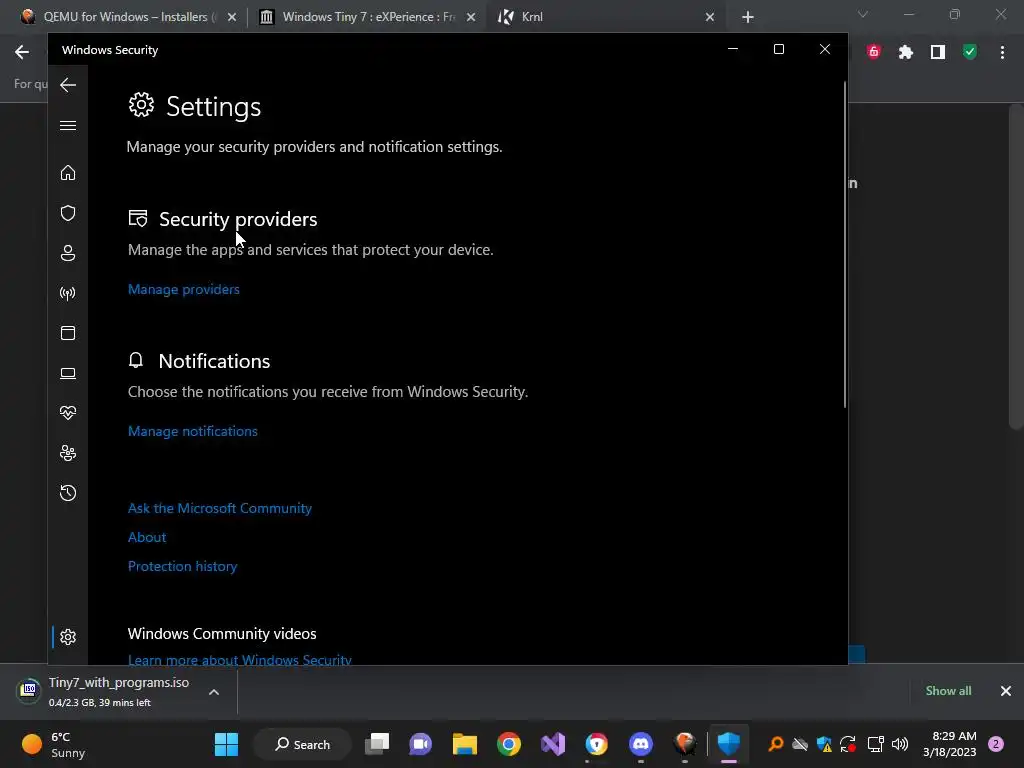This screenshot has height=768, width=1024.
Task: Click Windows Security window scrollbar
Action: [x=845, y=245]
